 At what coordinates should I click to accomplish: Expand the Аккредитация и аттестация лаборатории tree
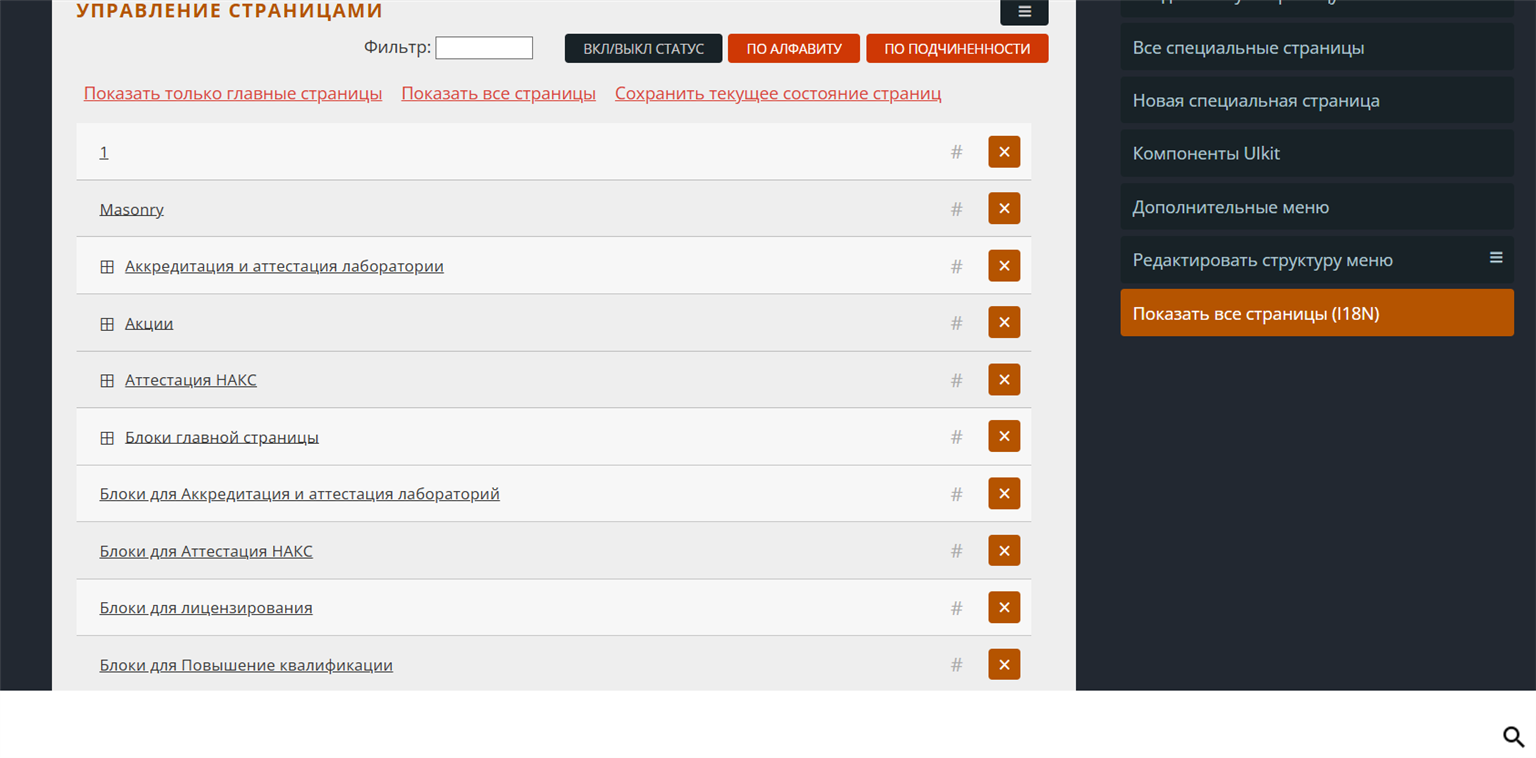[x=107, y=267]
